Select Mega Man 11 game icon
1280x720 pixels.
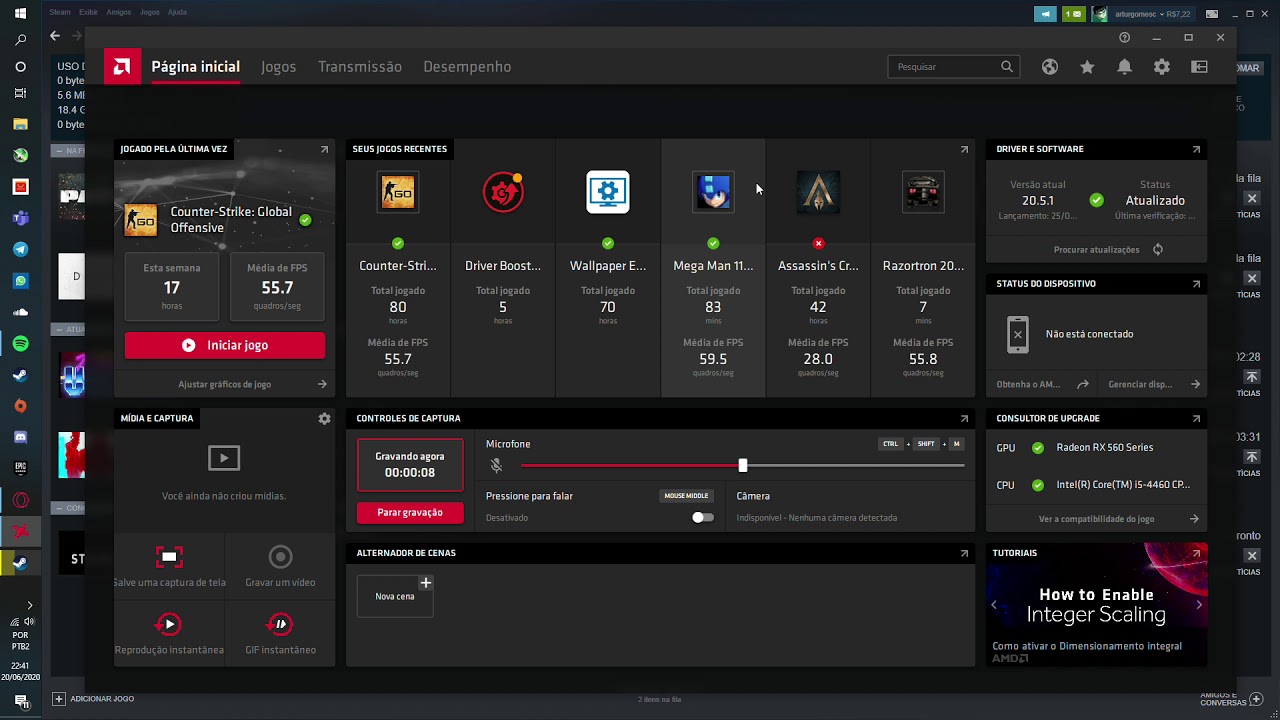(x=713, y=192)
